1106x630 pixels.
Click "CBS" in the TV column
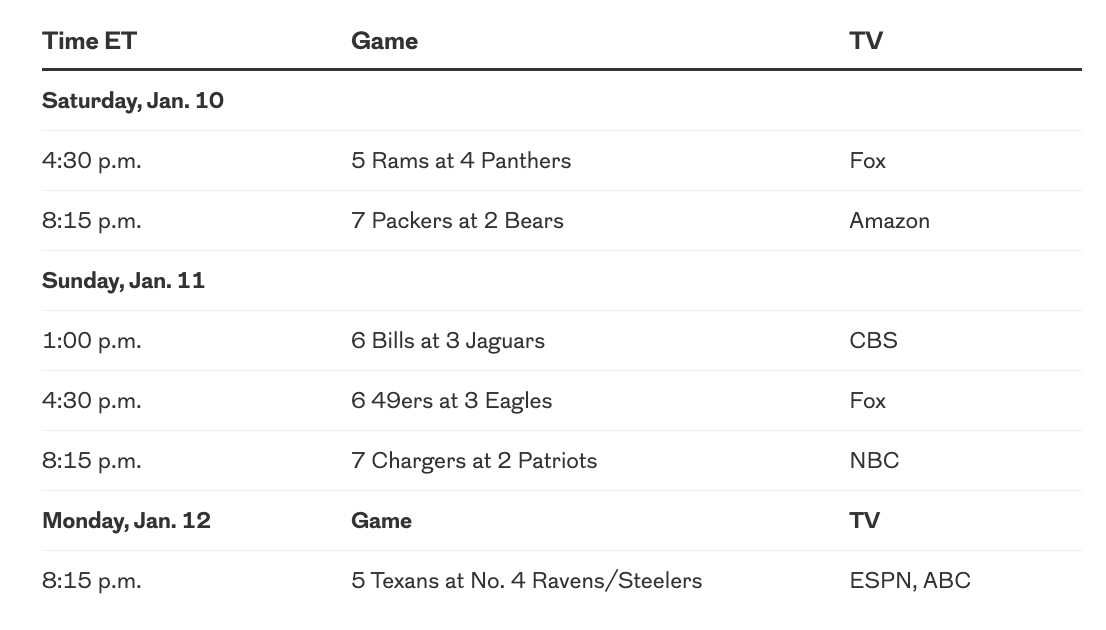(873, 341)
